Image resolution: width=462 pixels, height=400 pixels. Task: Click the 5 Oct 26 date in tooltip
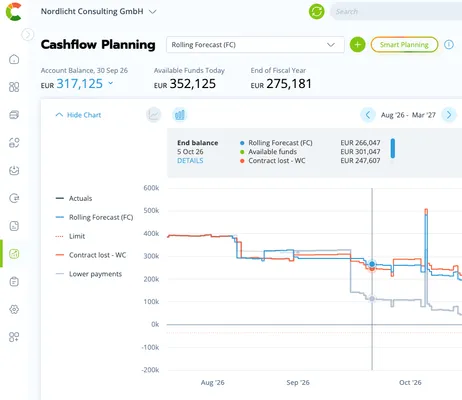point(190,152)
